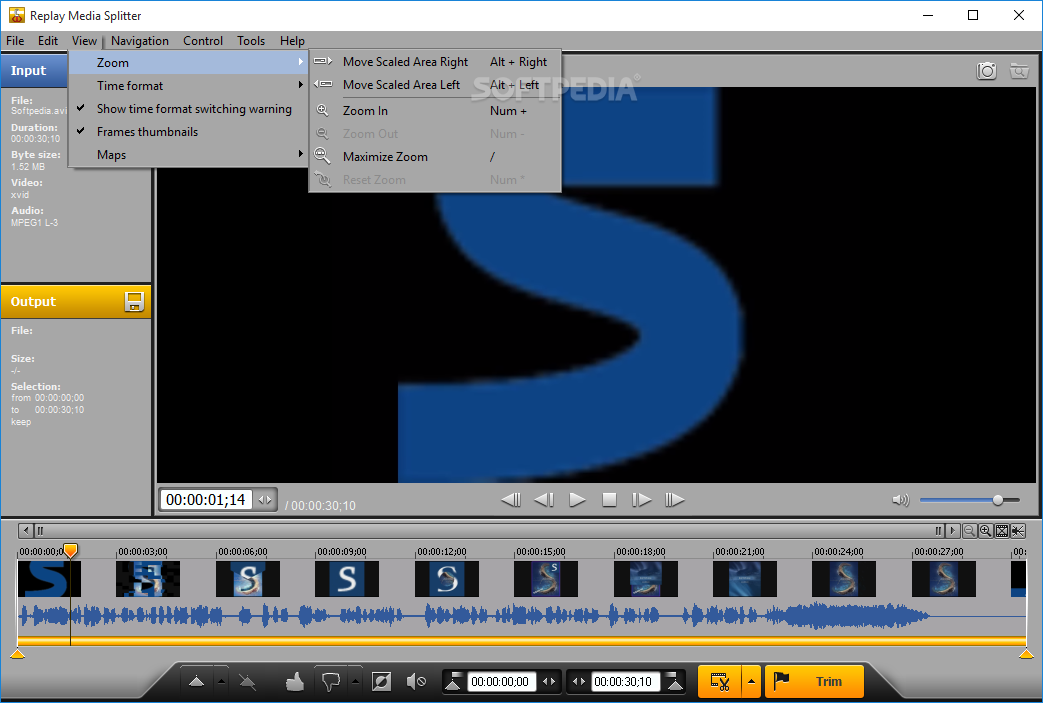This screenshot has height=703, width=1043.
Task: Click the invert selection icon
Action: click(381, 681)
